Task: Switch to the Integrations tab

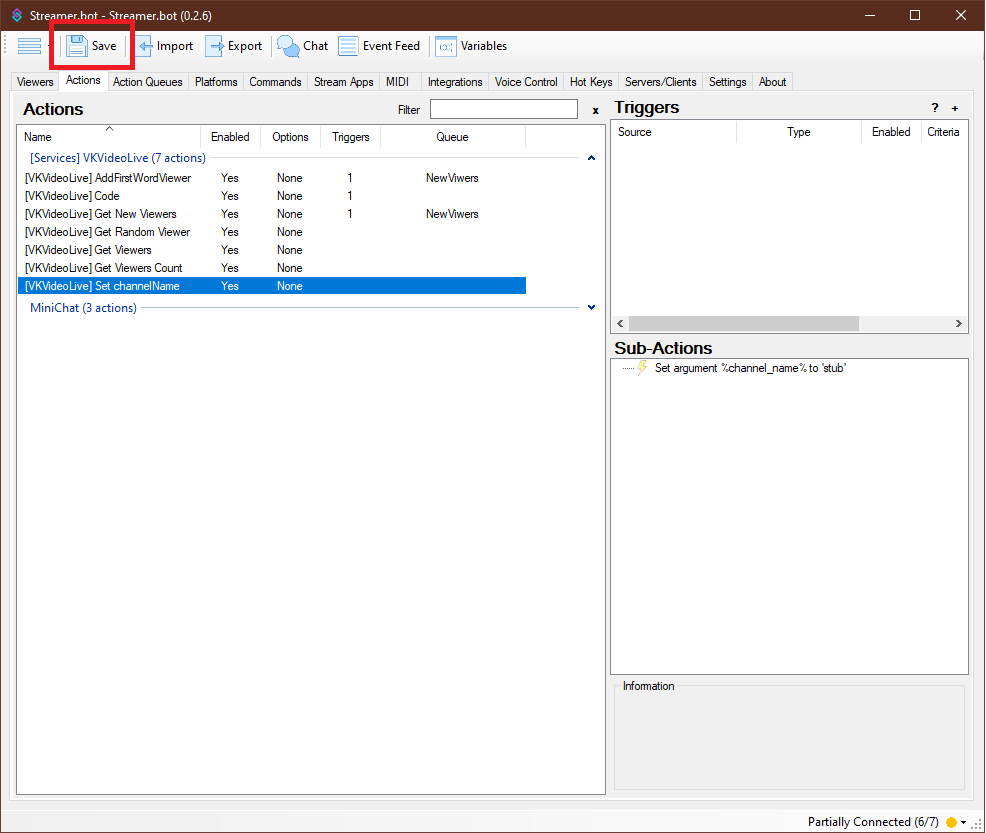Action: (x=455, y=82)
